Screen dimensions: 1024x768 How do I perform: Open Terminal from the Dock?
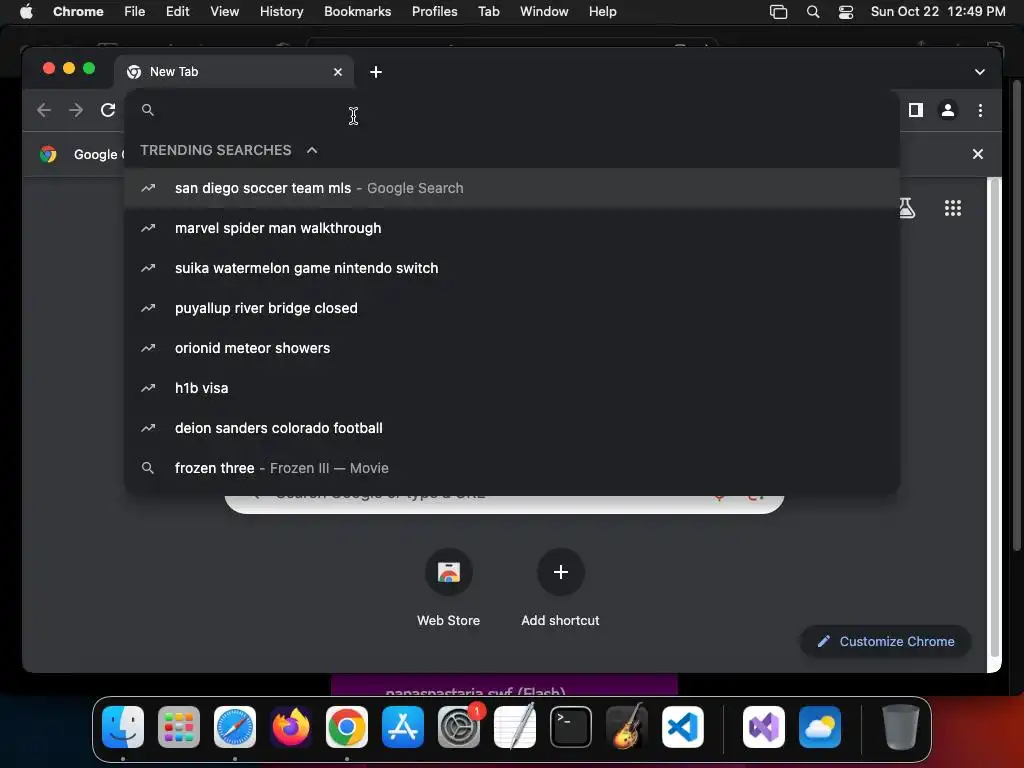tap(571, 726)
